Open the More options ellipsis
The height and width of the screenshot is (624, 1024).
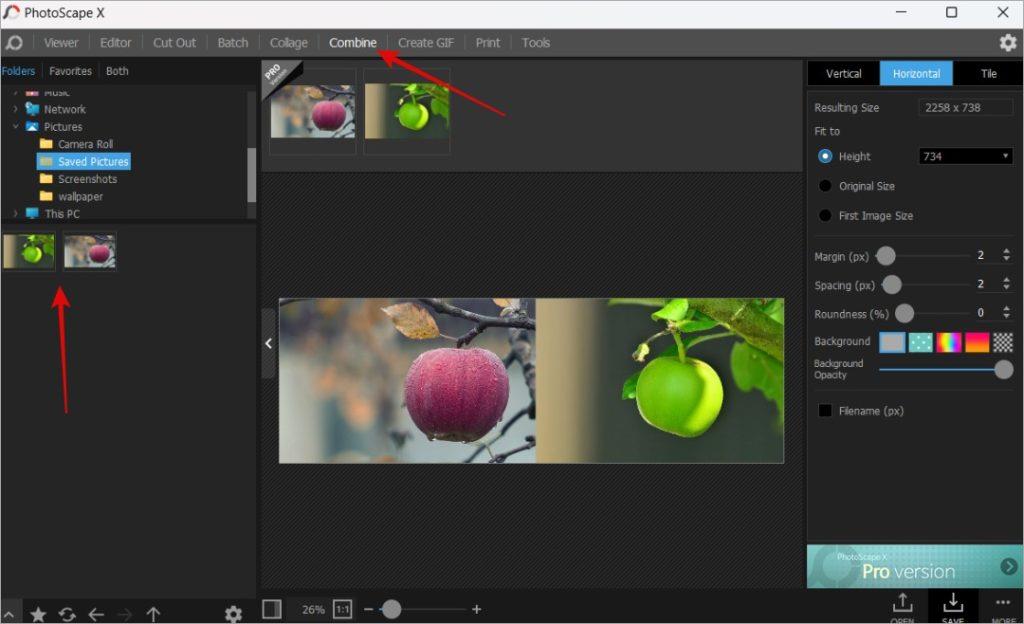1003,608
